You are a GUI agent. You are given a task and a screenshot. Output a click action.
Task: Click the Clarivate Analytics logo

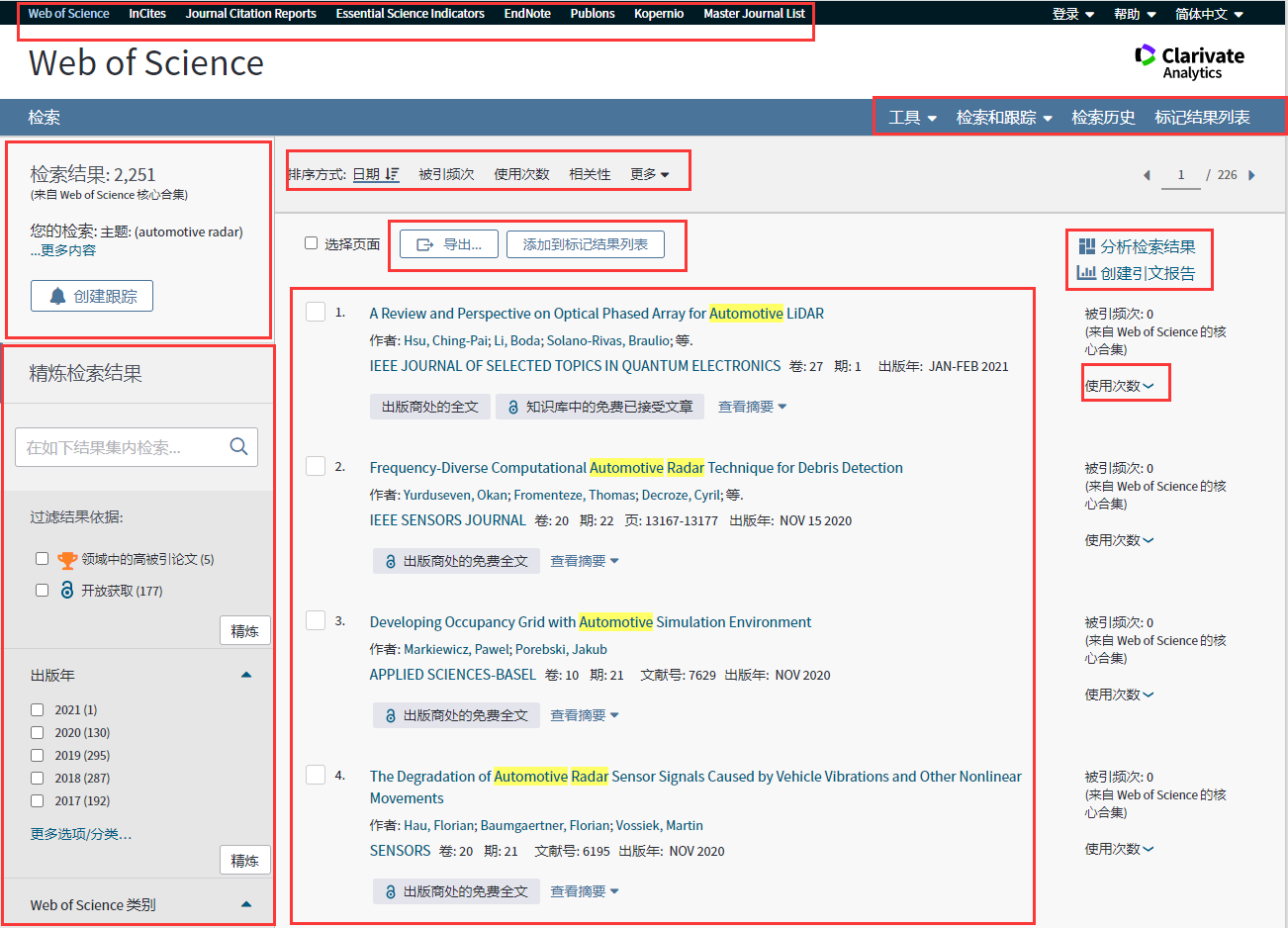pyautogui.click(x=1189, y=61)
